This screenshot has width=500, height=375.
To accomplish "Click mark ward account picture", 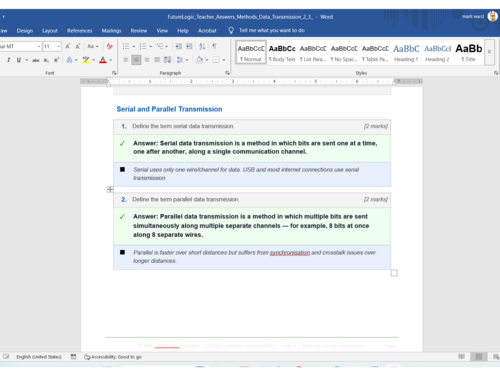I will pyautogui.click(x=493, y=16).
